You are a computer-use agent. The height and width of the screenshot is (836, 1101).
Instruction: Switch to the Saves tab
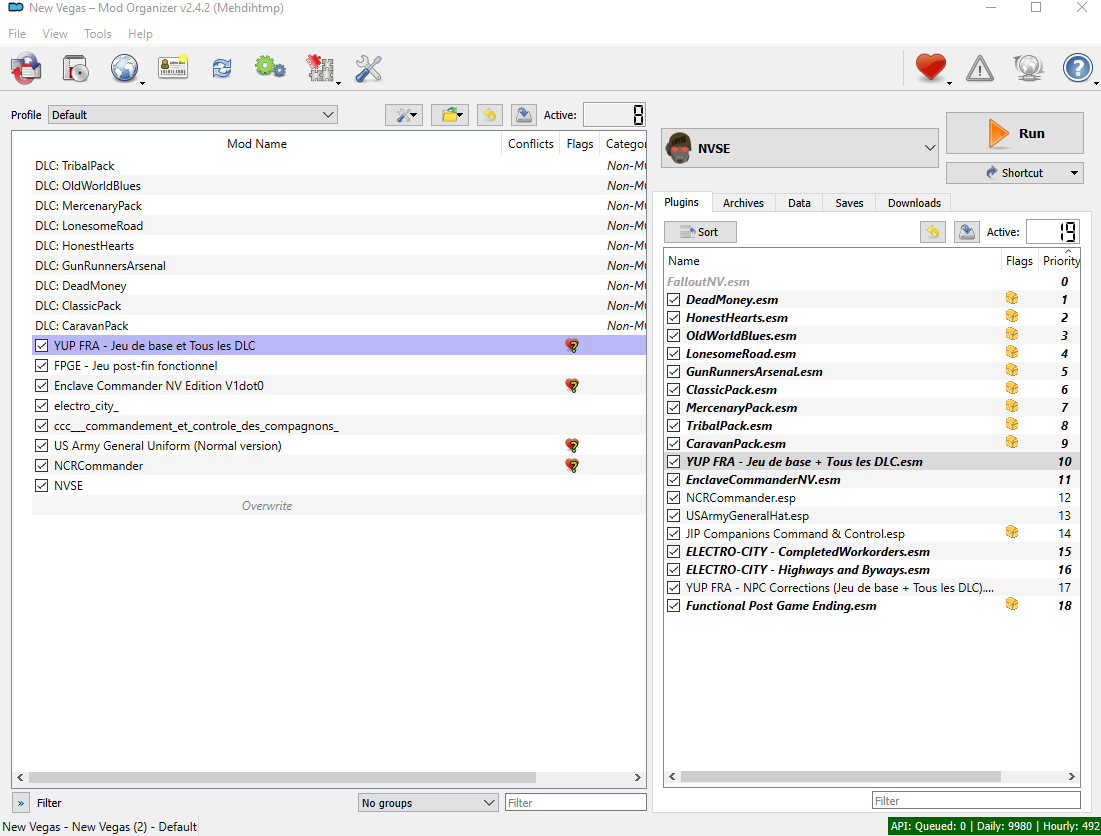(849, 203)
